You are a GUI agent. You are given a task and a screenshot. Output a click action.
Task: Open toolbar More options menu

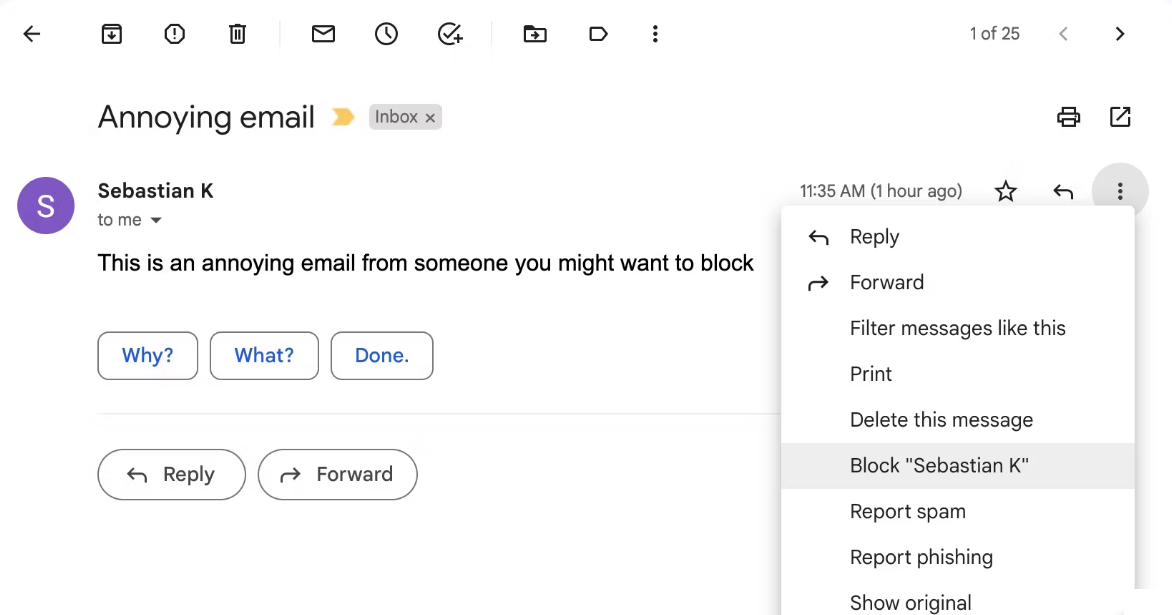655,34
